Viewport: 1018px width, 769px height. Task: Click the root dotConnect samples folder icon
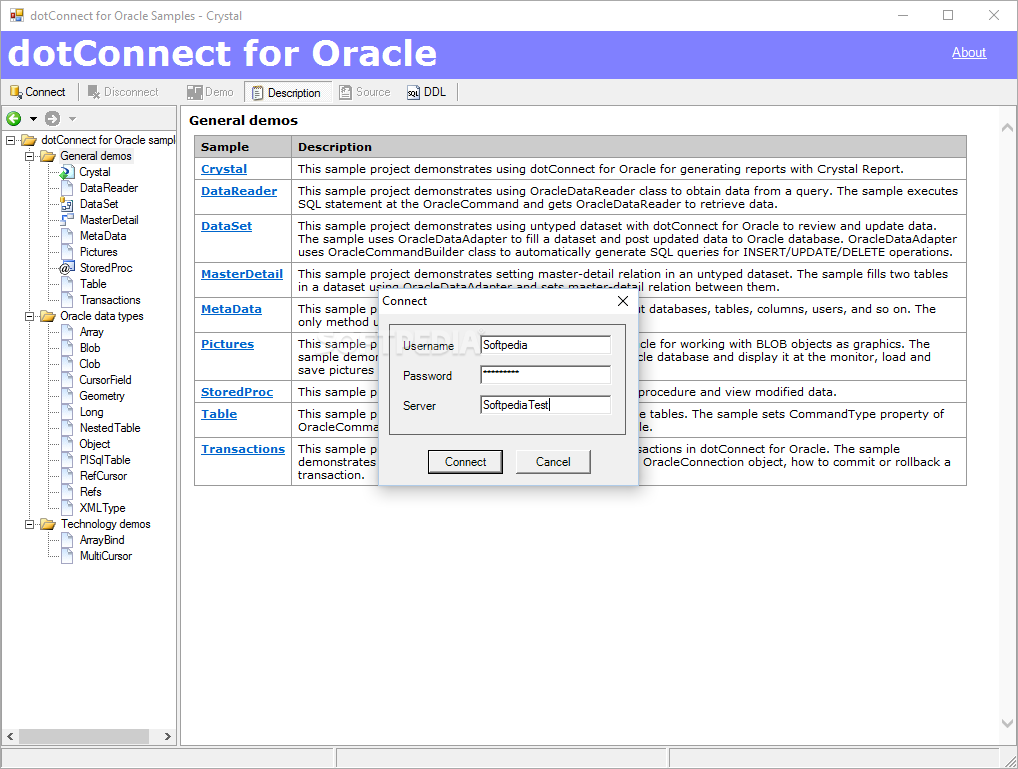coord(29,140)
